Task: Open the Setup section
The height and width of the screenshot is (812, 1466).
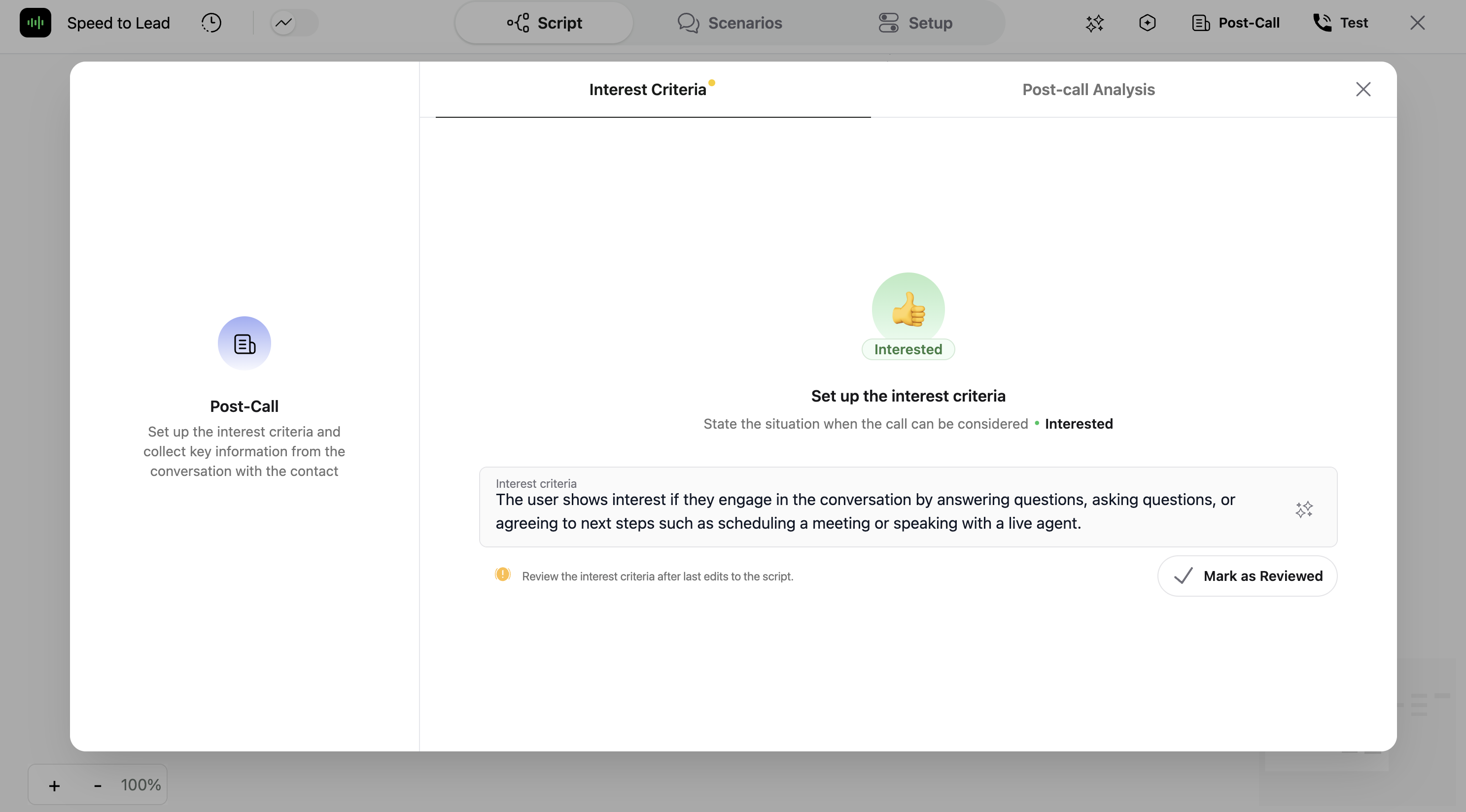Action: pyautogui.click(x=915, y=23)
